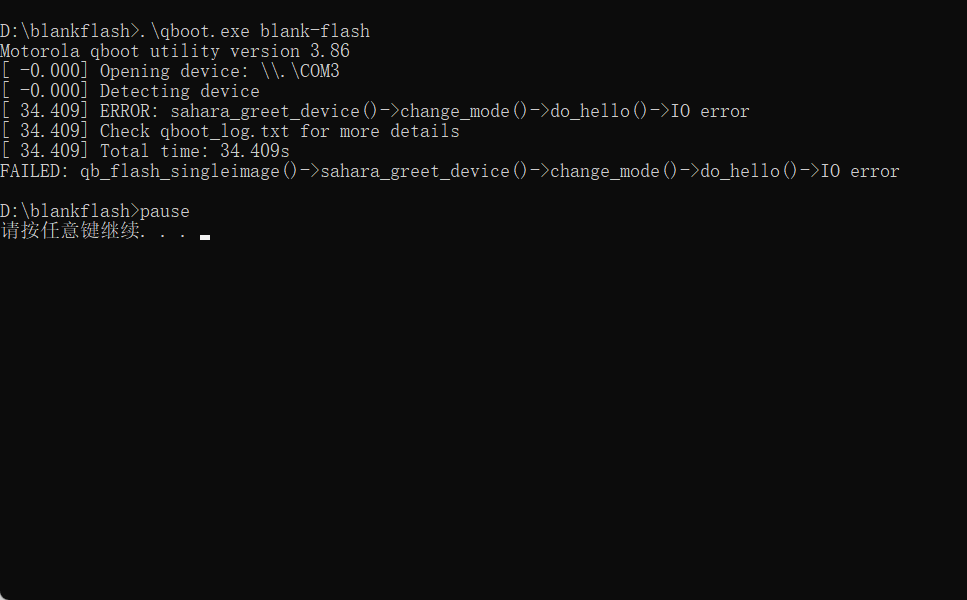967x600 pixels.
Task: Click the Total time: 34.409s text
Action: 194,151
